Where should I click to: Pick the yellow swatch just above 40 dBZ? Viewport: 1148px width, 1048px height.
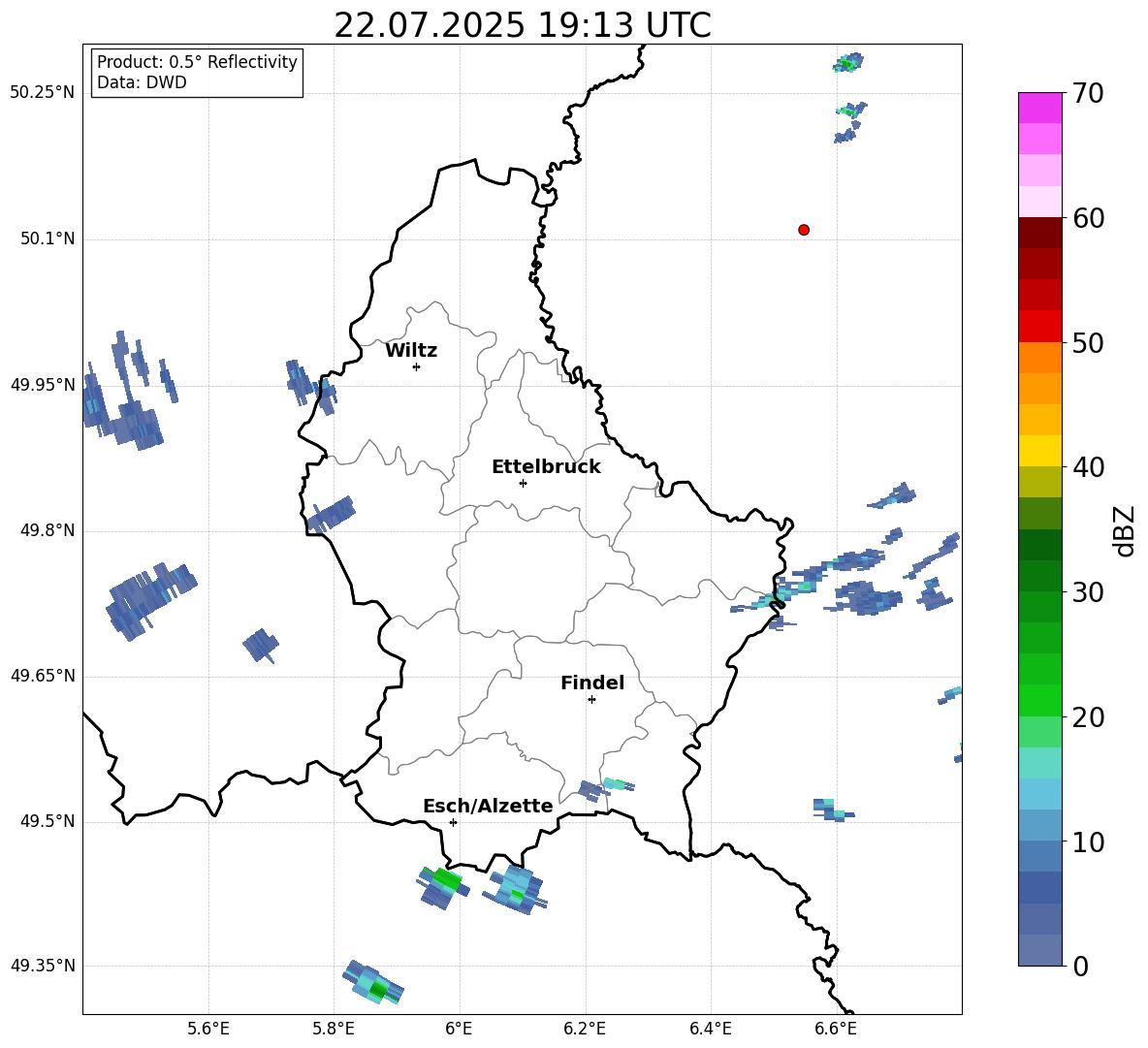(x=1040, y=451)
